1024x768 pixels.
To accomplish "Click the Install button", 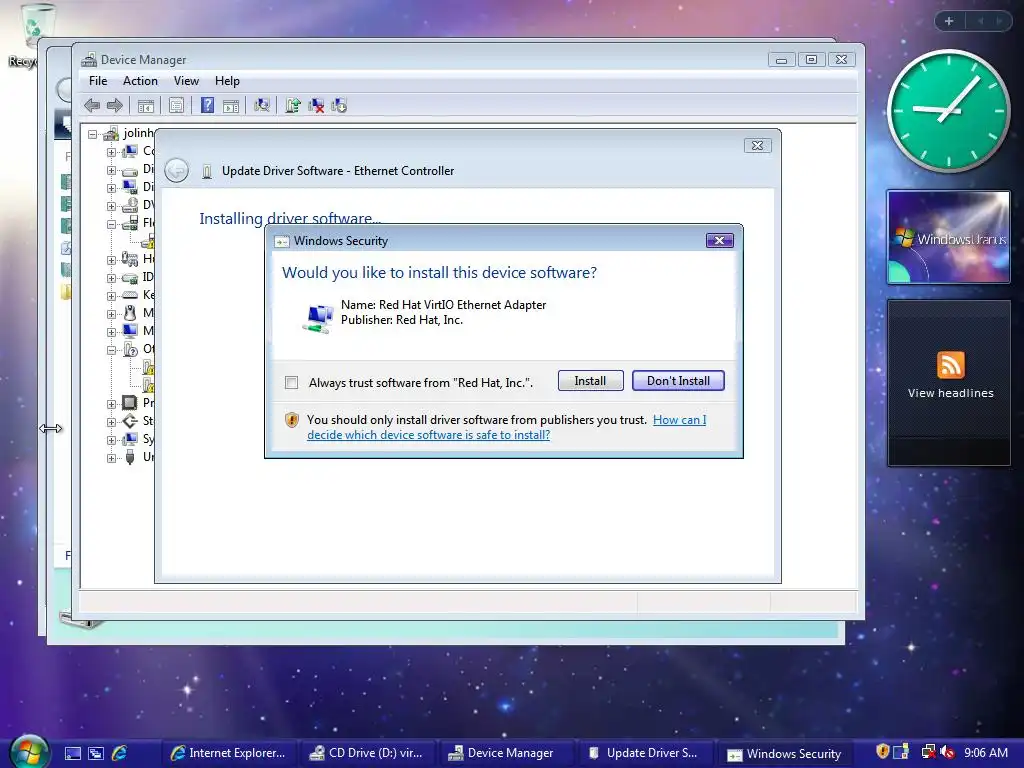I will (590, 381).
